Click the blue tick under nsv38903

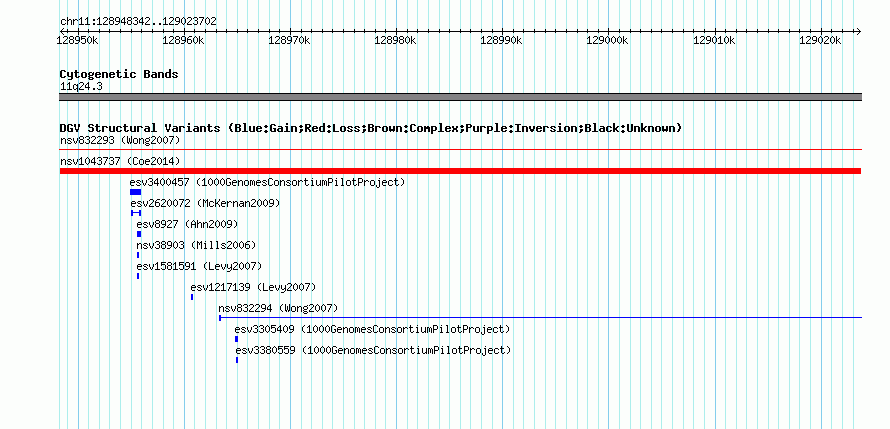[x=138, y=255]
